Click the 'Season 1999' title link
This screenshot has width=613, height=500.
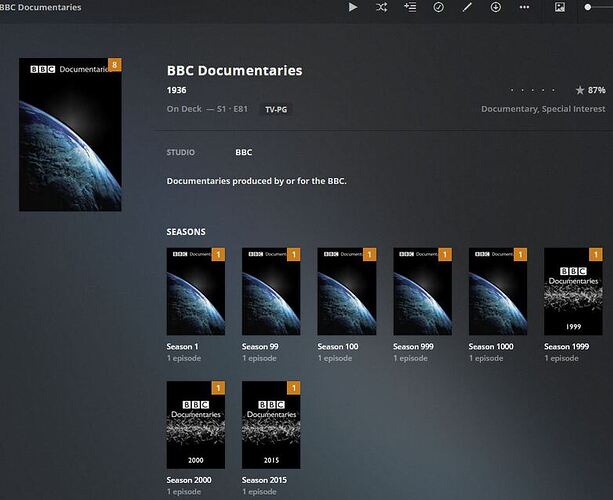point(566,347)
